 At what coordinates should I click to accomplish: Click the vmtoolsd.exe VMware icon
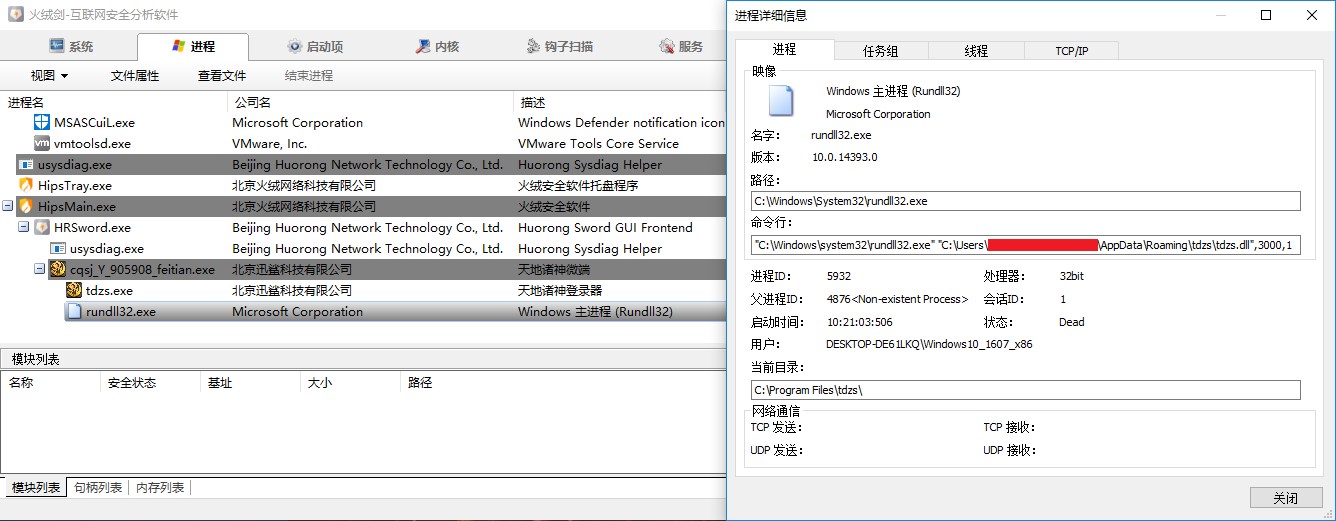coord(42,144)
